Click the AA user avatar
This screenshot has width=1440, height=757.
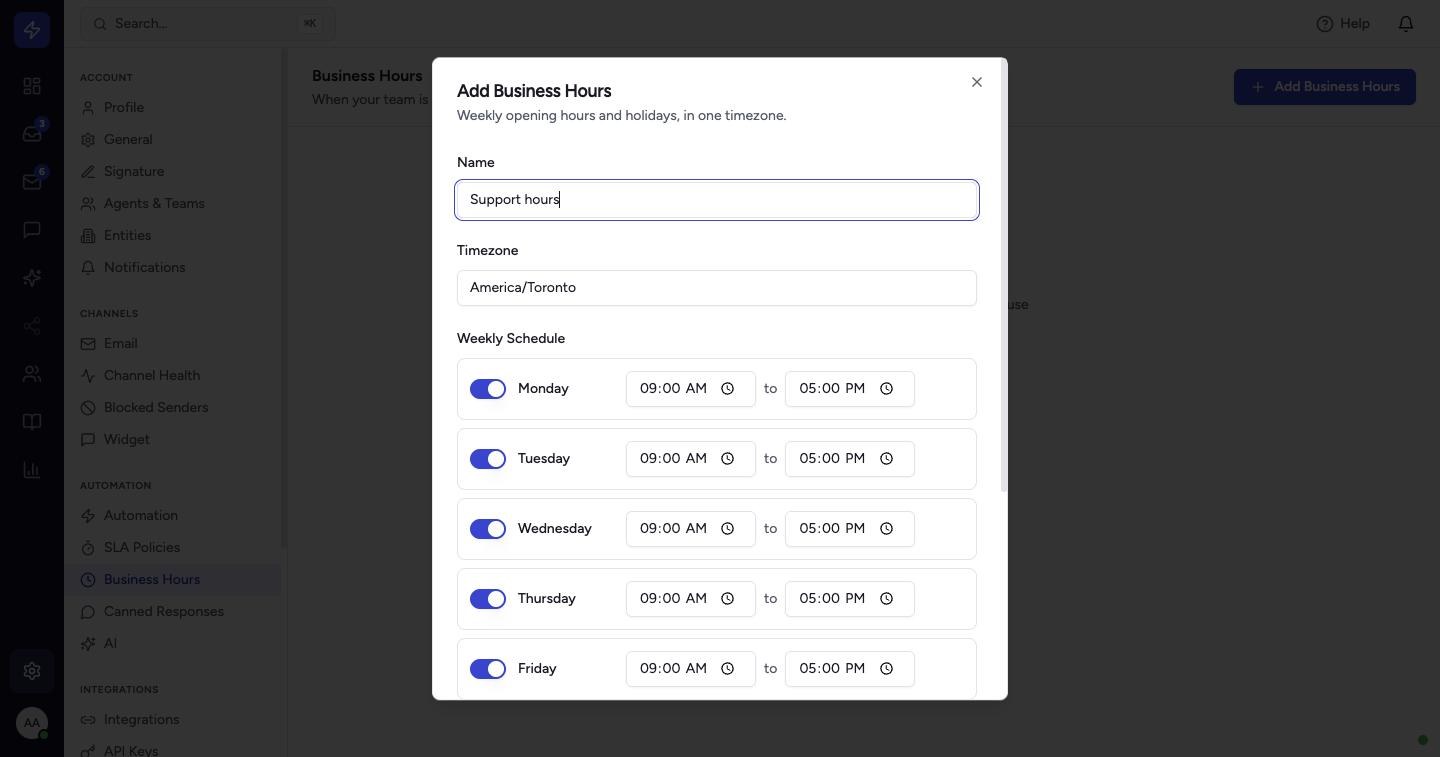(32, 722)
